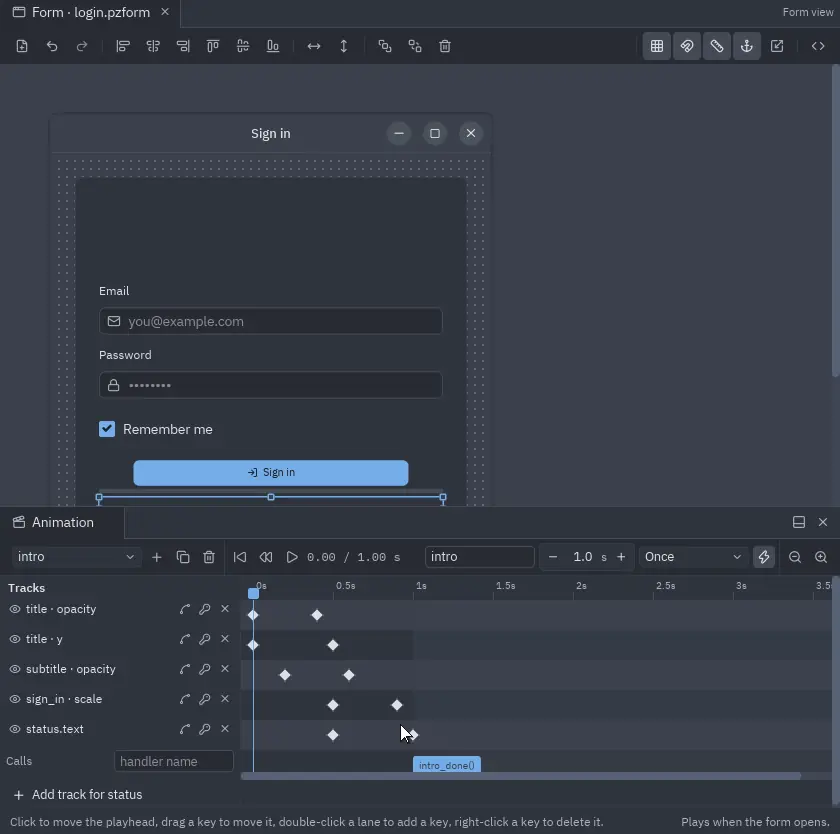Viewport: 840px width, 834px height.
Task: Align widgets to vertical center
Action: point(243,46)
